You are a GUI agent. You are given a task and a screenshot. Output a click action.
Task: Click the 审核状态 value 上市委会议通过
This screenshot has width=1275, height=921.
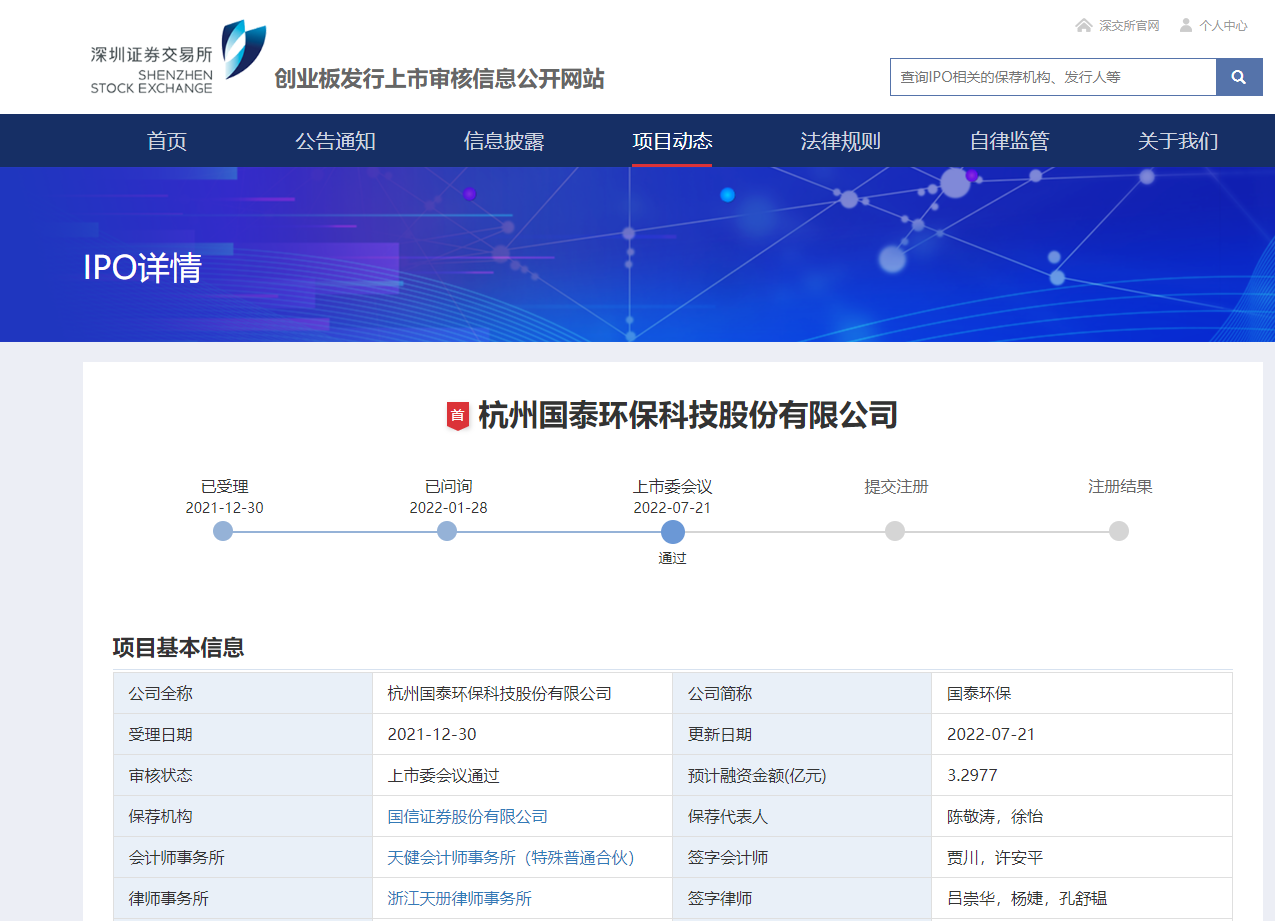point(444,776)
